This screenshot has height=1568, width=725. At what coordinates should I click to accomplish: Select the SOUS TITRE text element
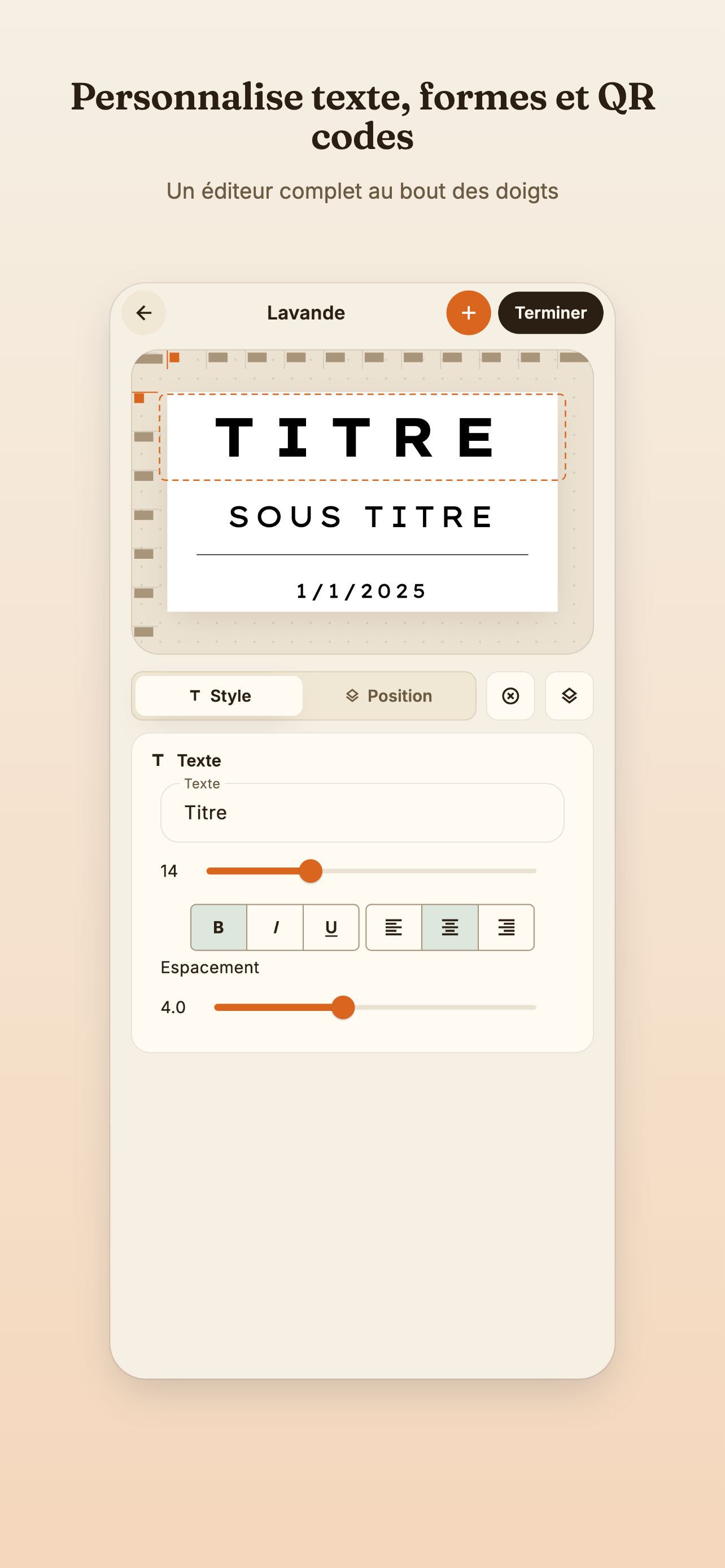361,517
